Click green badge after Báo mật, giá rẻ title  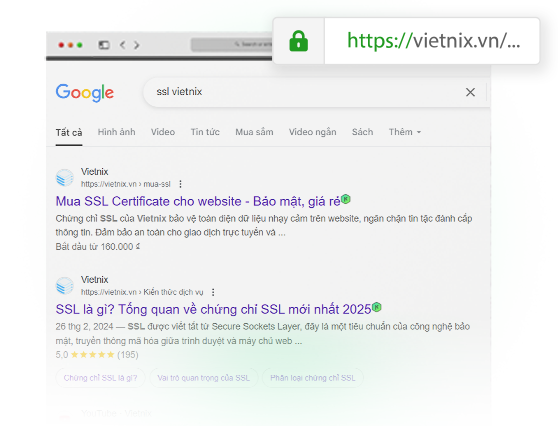(346, 199)
